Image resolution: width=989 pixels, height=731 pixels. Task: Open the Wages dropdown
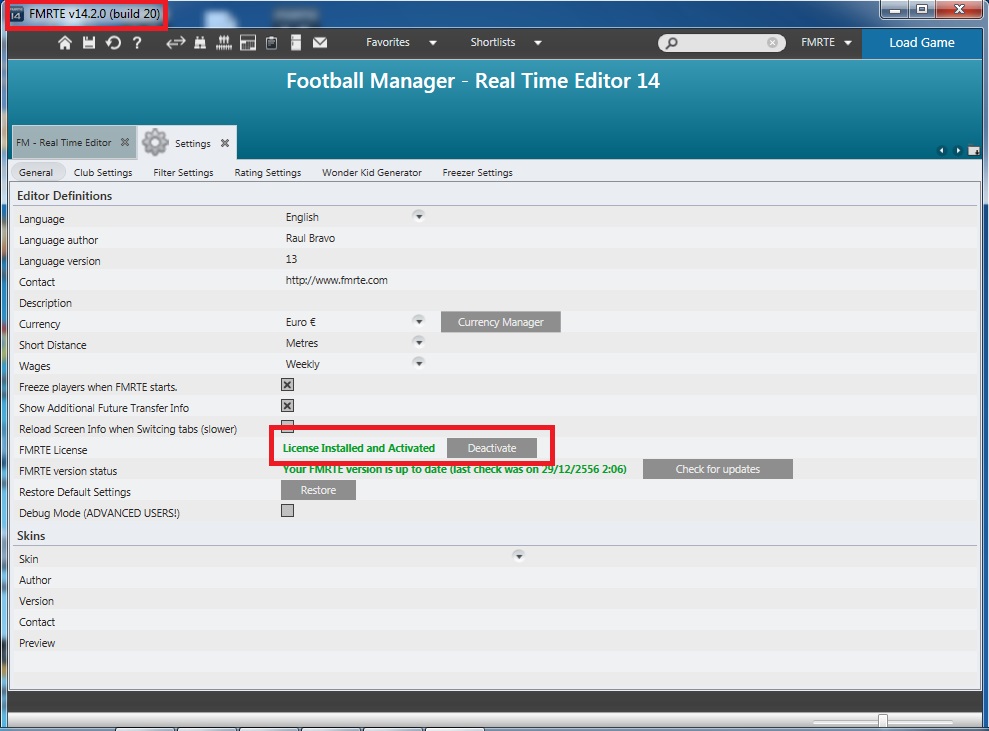418,363
